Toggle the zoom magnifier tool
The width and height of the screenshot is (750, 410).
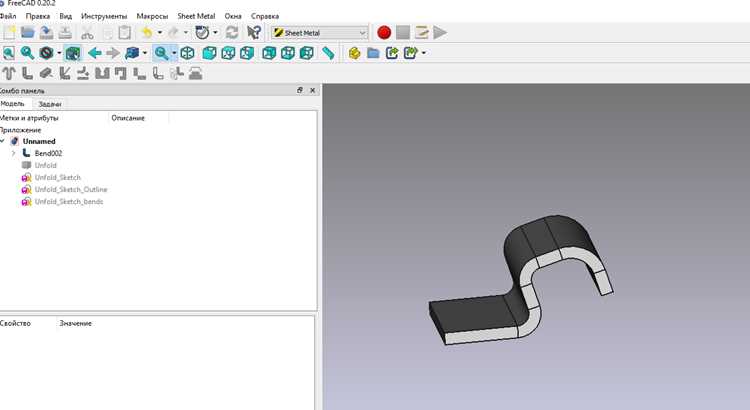tap(161, 53)
